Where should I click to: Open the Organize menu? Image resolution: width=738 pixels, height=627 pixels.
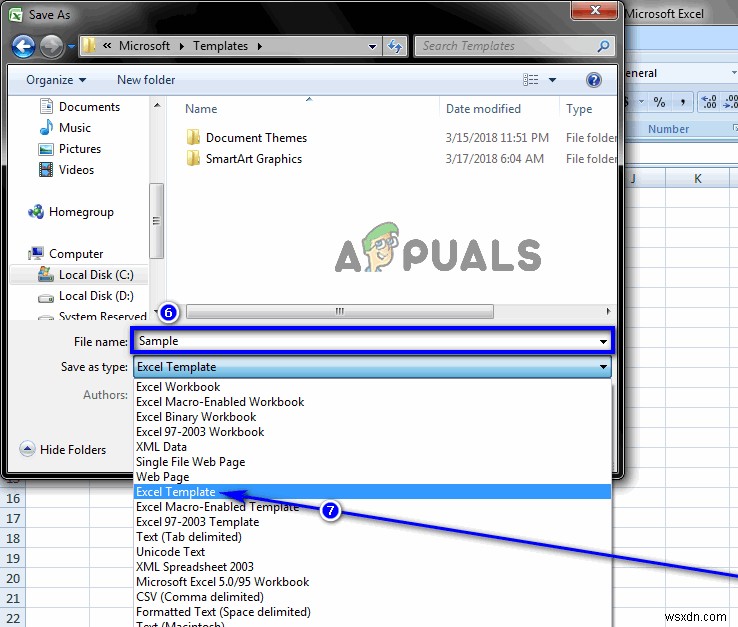56,80
